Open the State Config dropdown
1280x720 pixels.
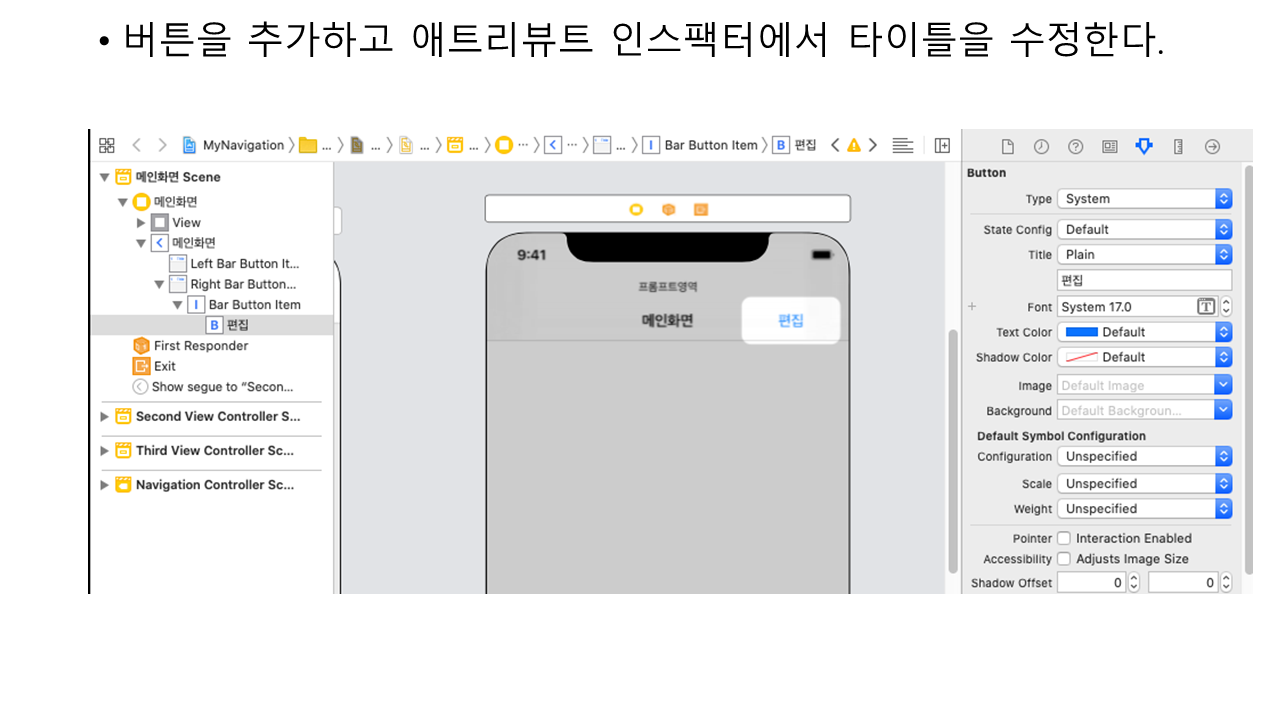(x=1144, y=229)
